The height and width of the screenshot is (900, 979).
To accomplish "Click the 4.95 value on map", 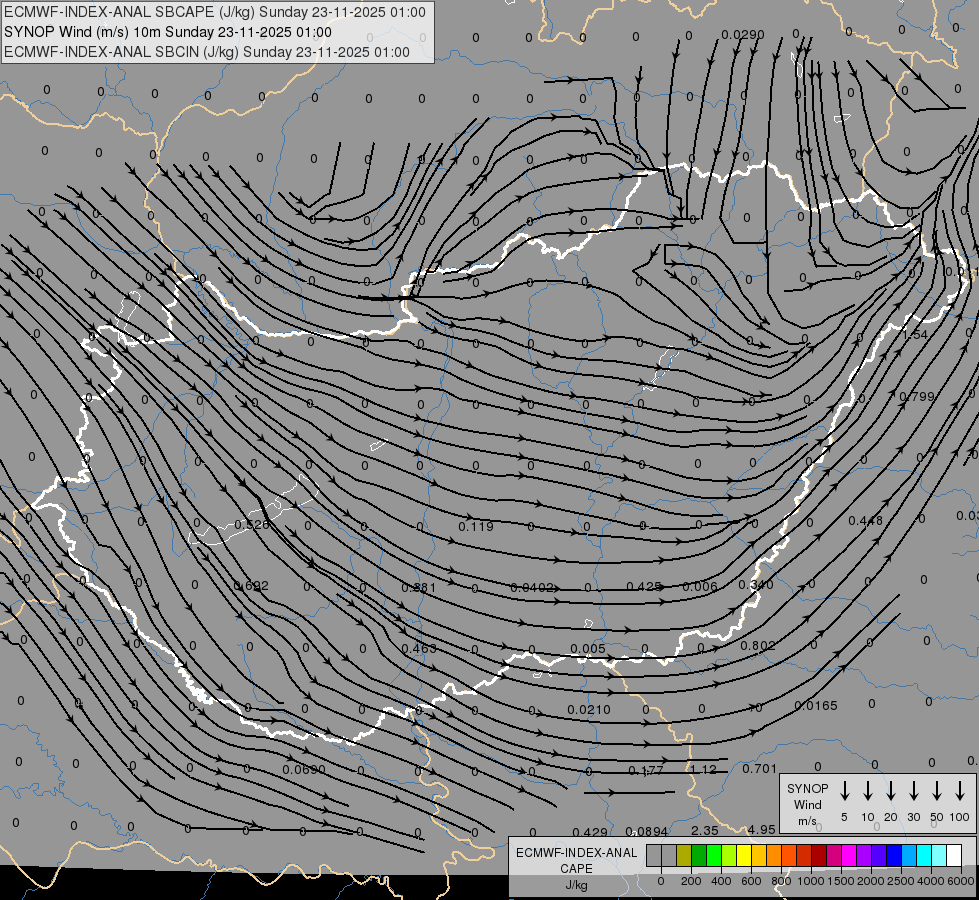I will [762, 830].
